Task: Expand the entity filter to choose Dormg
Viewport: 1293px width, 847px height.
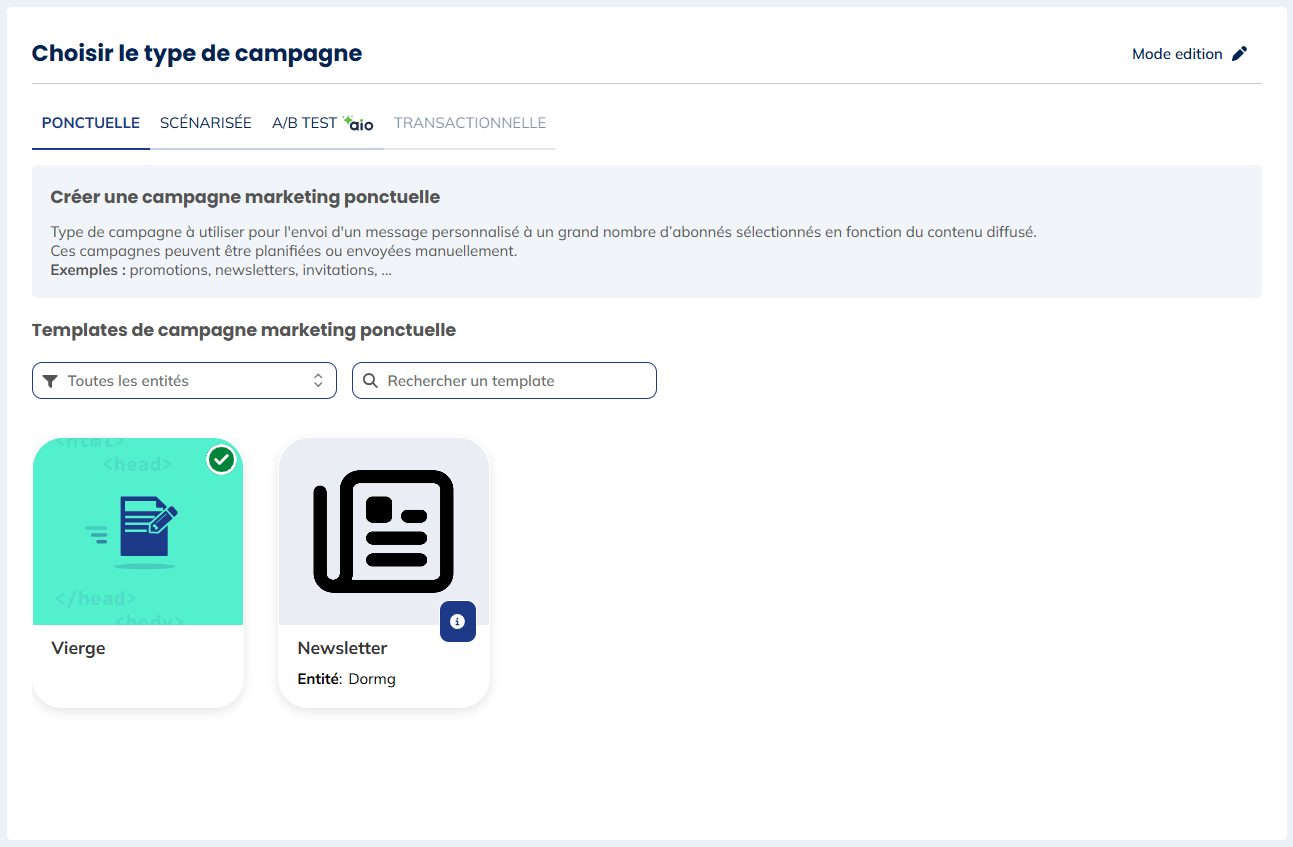Action: click(184, 380)
